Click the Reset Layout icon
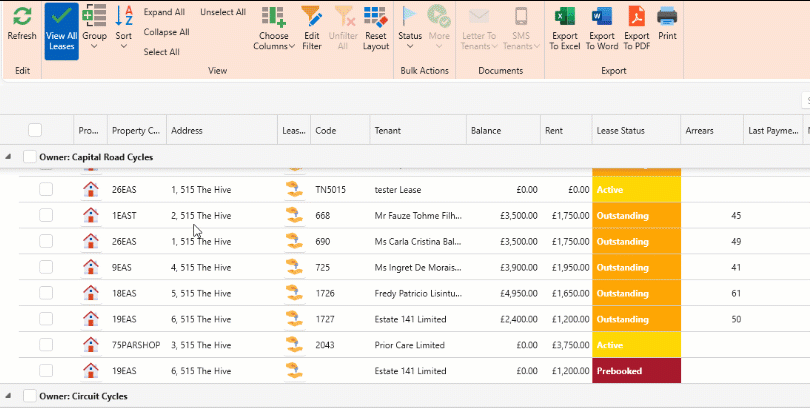 pos(376,17)
